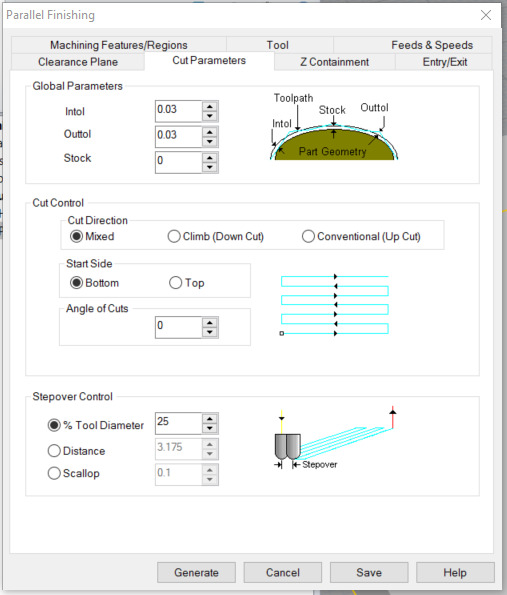The image size is (507, 595).
Task: Increase % Tool Diameter value
Action: click(210, 419)
